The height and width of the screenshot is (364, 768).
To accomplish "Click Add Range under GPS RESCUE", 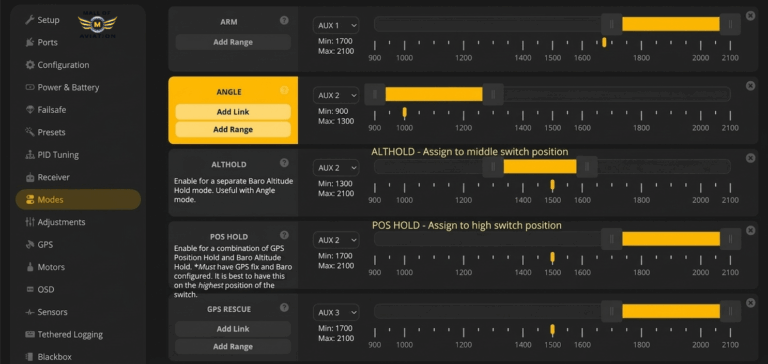I will coord(233,346).
